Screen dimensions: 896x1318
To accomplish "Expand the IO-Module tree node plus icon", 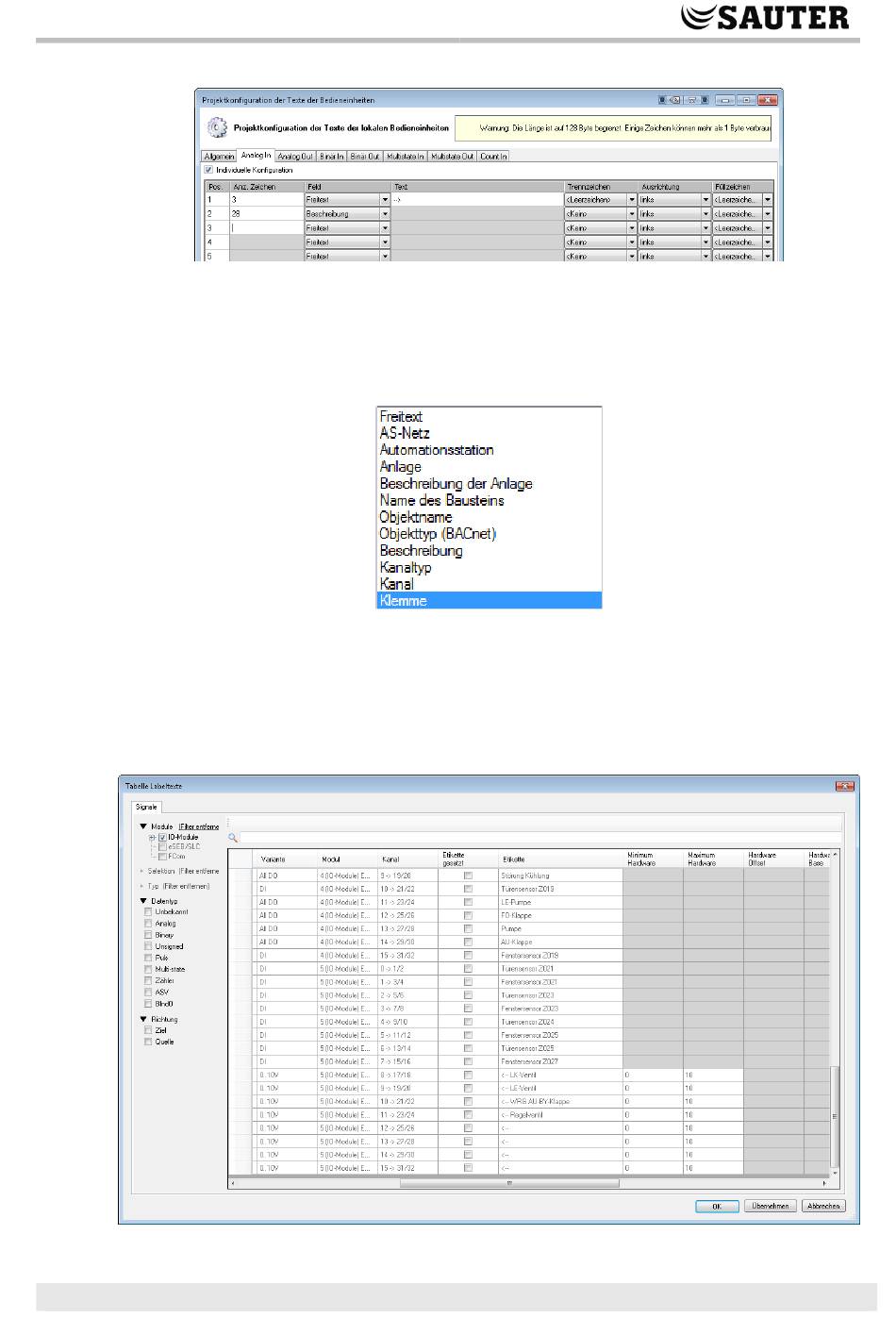I will tap(152, 837).
